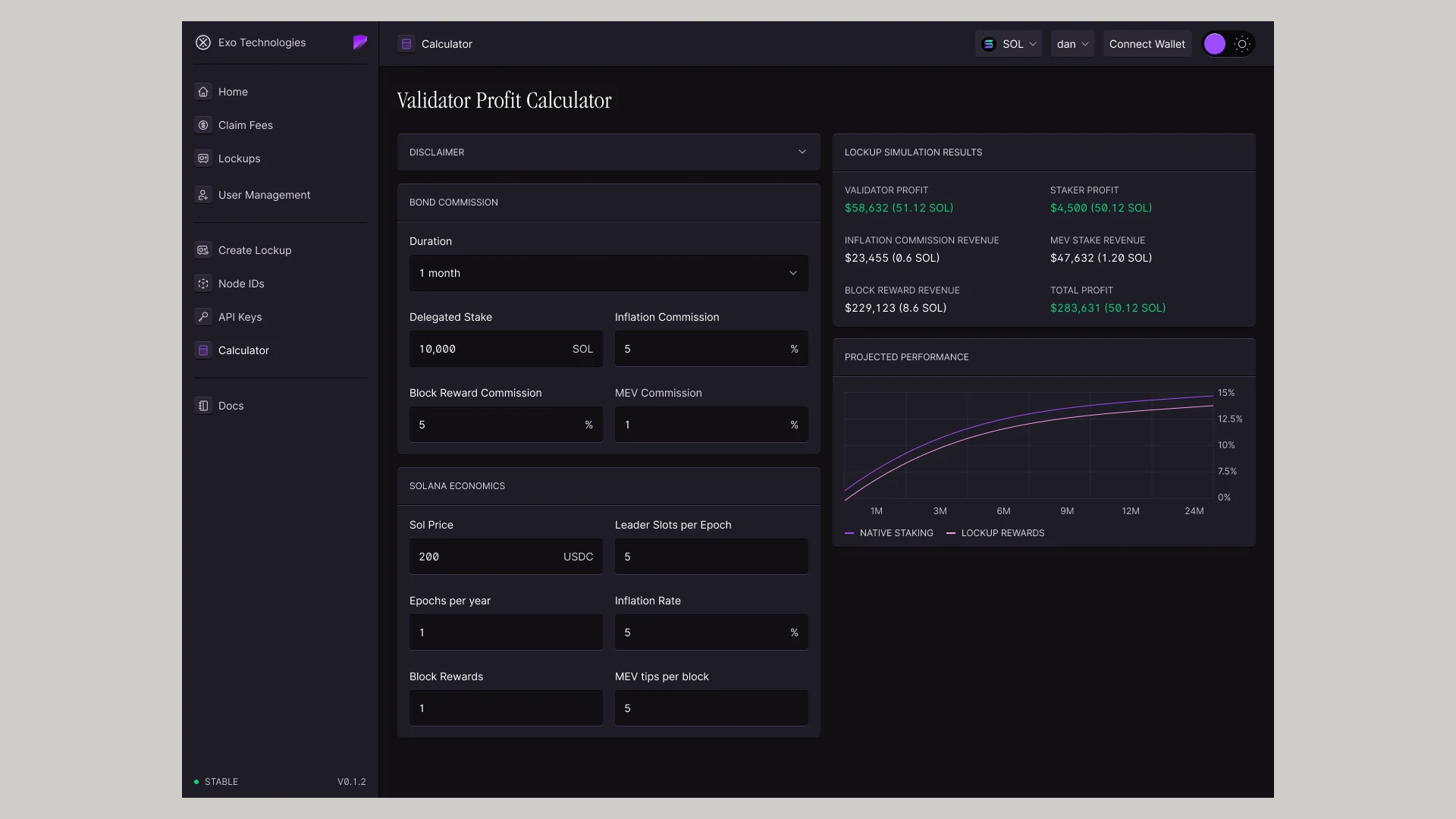1456x819 pixels.
Task: Click the User Management person icon
Action: coord(203,195)
